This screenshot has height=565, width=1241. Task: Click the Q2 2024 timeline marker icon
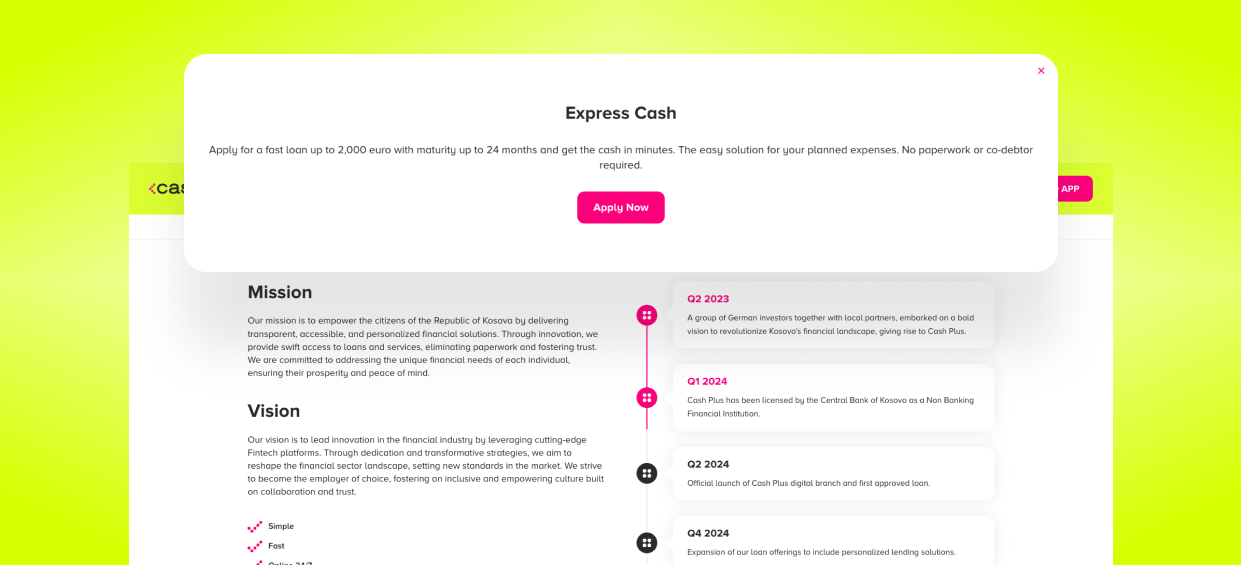coord(647,473)
